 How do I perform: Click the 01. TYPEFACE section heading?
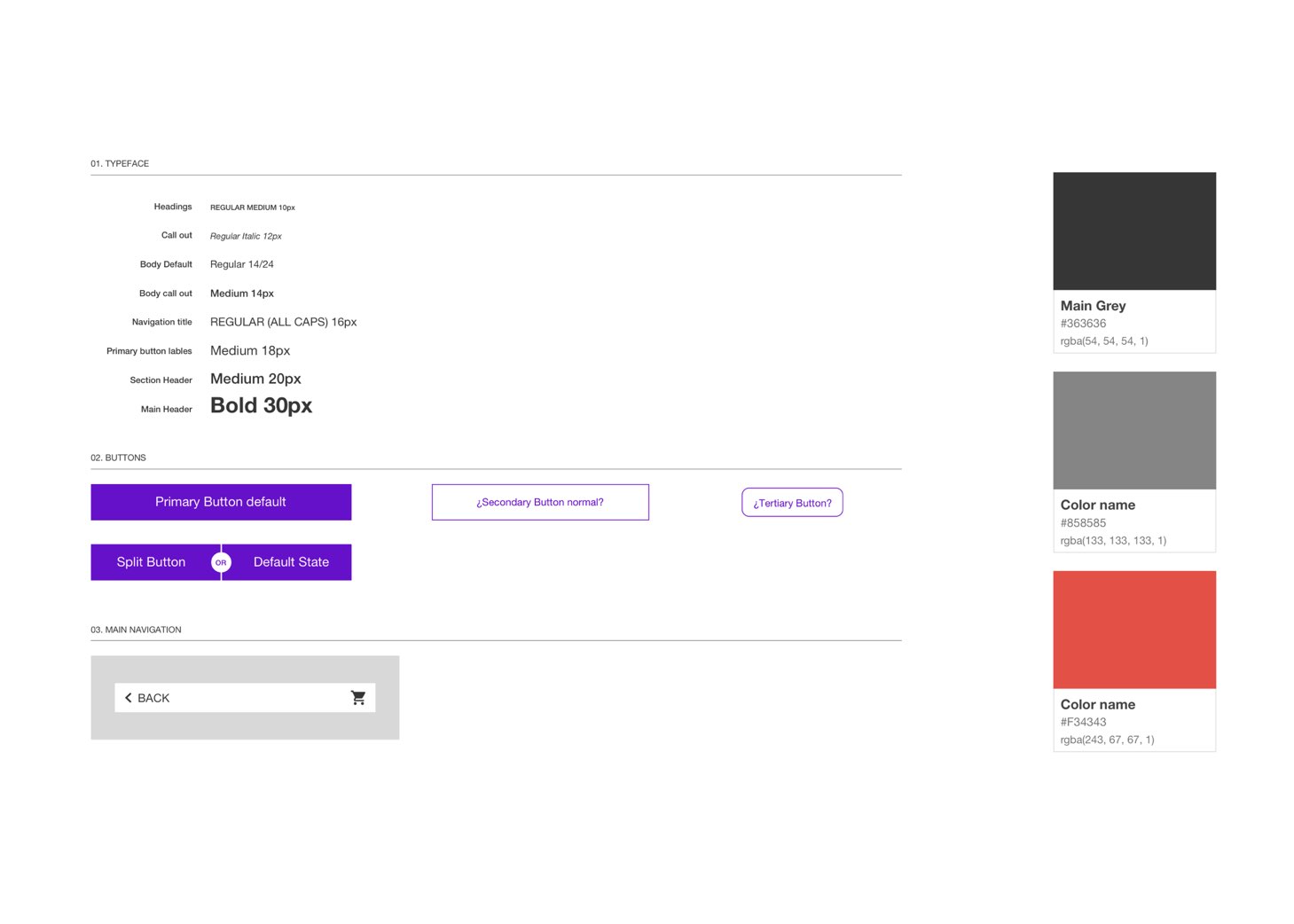[120, 163]
